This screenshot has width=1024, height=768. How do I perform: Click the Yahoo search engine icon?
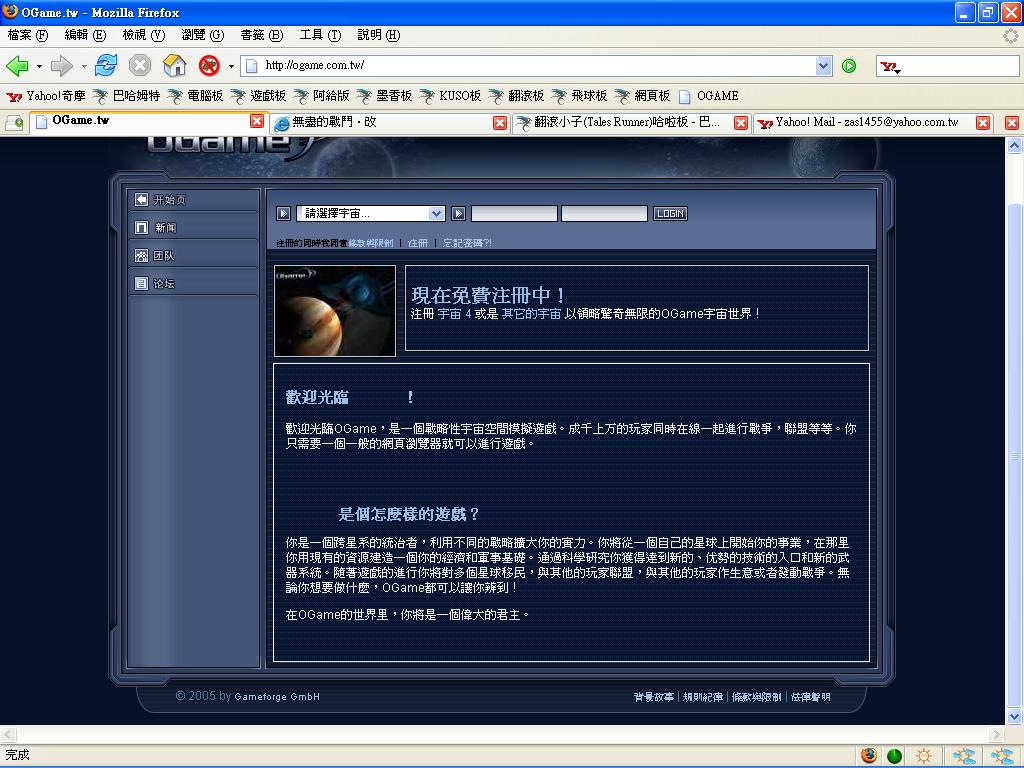pyautogui.click(x=889, y=66)
